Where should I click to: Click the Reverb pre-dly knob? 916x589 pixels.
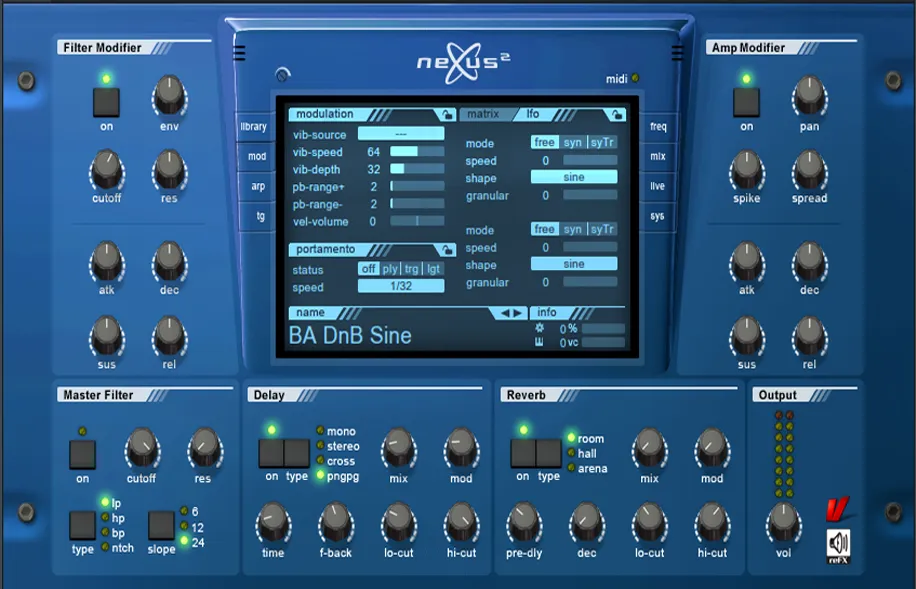(x=524, y=523)
